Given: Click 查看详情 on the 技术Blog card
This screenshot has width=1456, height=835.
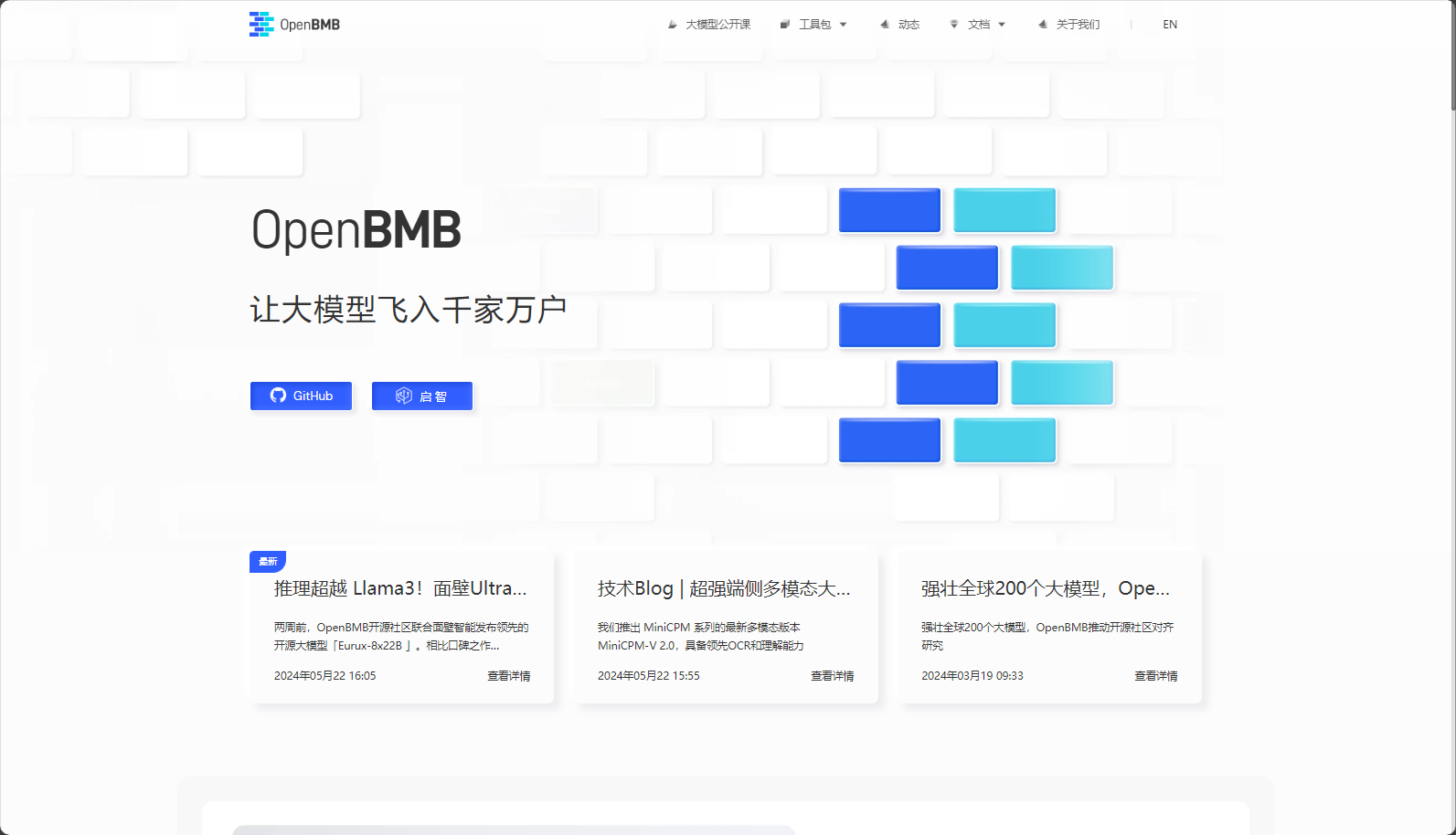Looking at the screenshot, I should [832, 676].
